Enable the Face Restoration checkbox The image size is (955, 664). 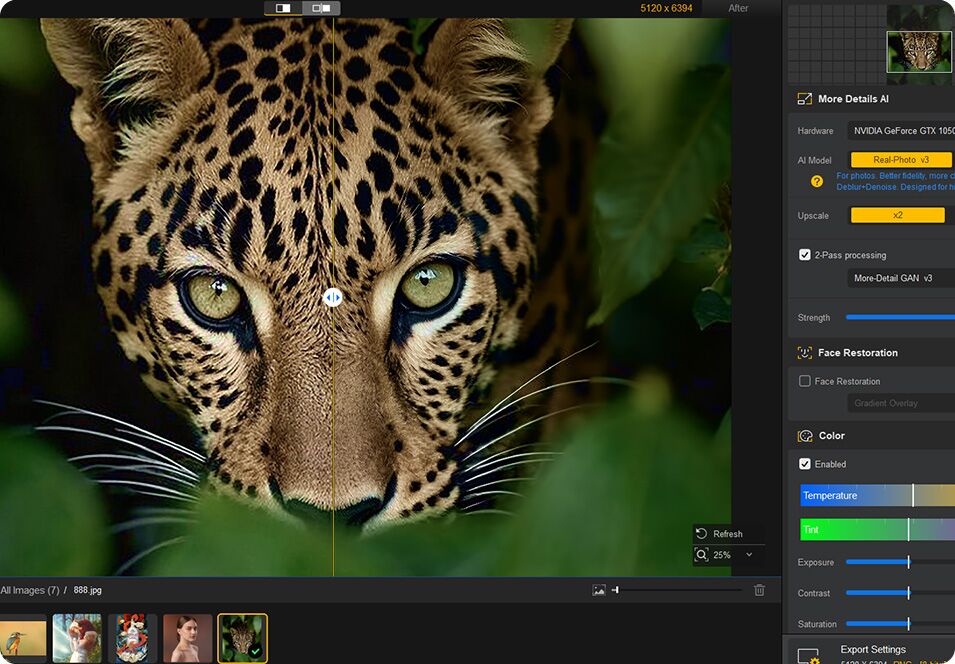805,381
